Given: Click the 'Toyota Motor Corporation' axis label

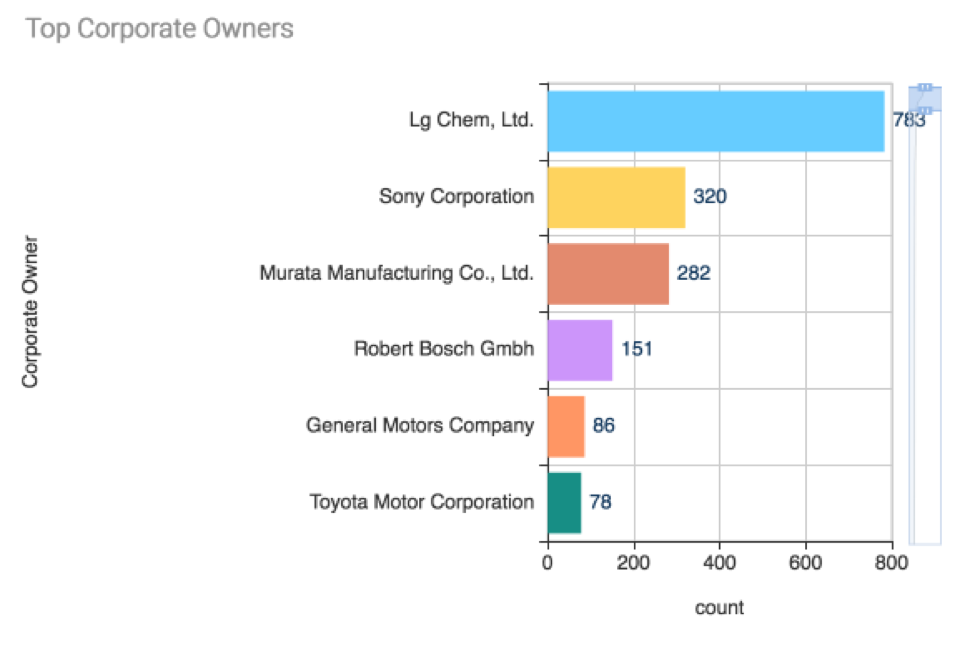Looking at the screenshot, I should [422, 502].
